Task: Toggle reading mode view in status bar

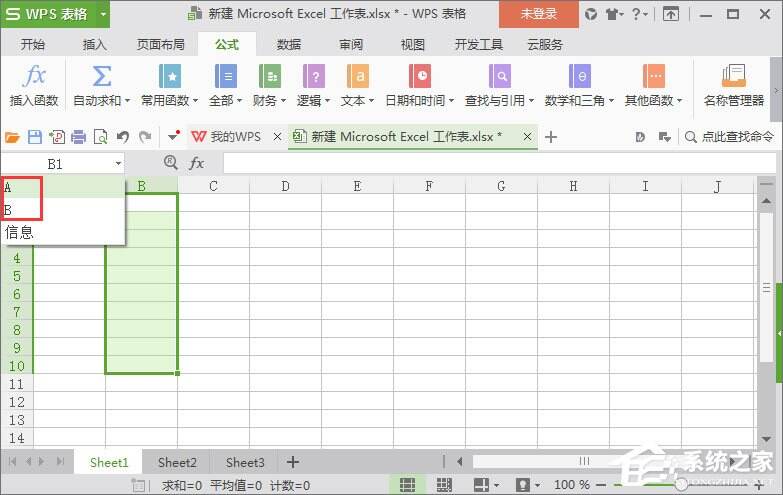Action: point(481,485)
